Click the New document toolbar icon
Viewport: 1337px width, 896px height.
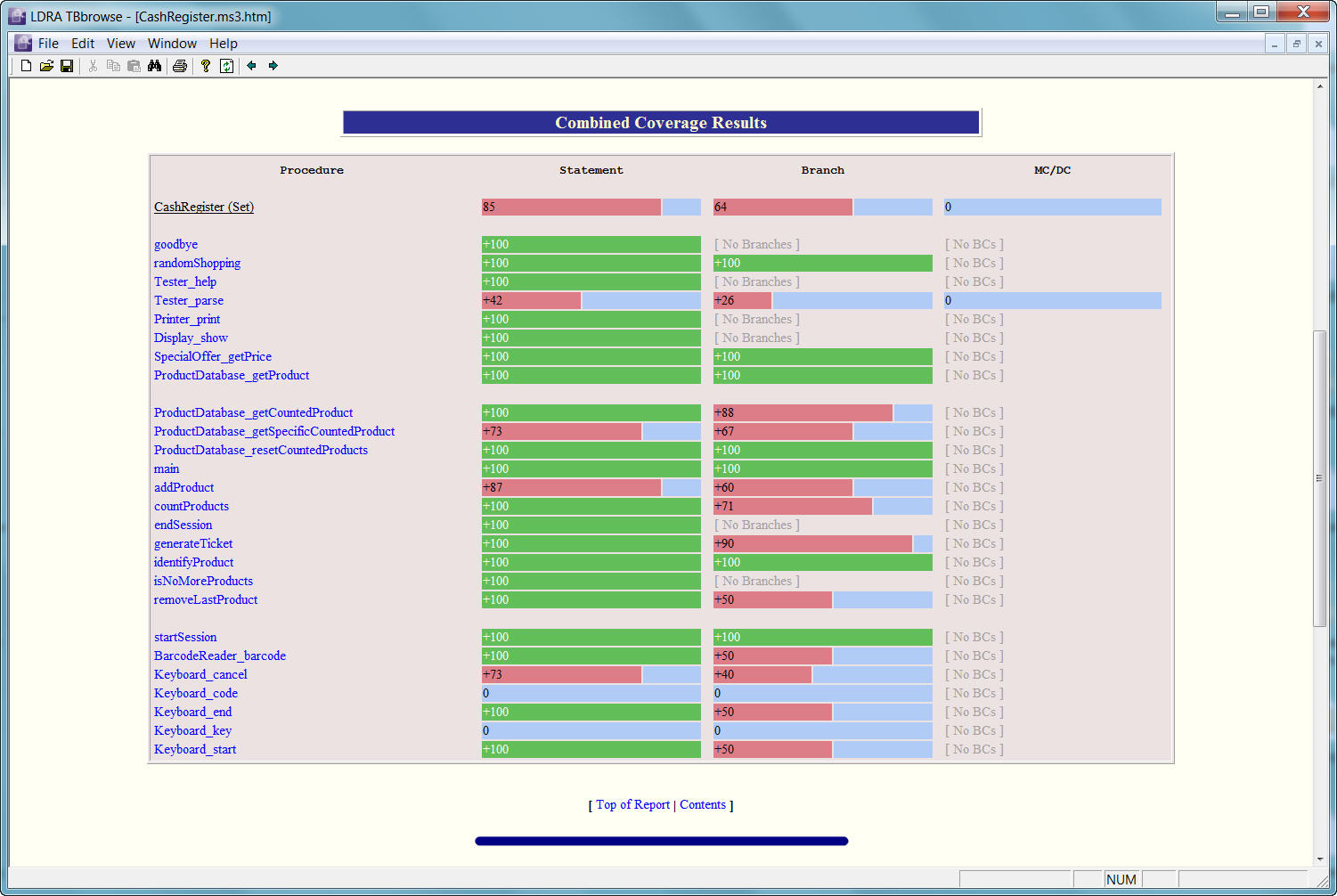coord(26,66)
